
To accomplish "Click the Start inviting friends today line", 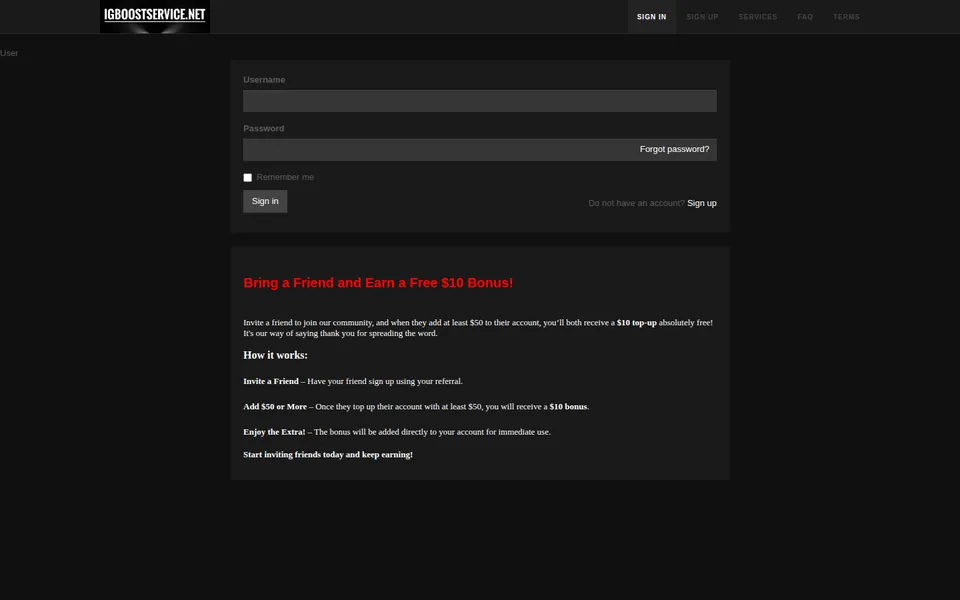I will tap(328, 454).
